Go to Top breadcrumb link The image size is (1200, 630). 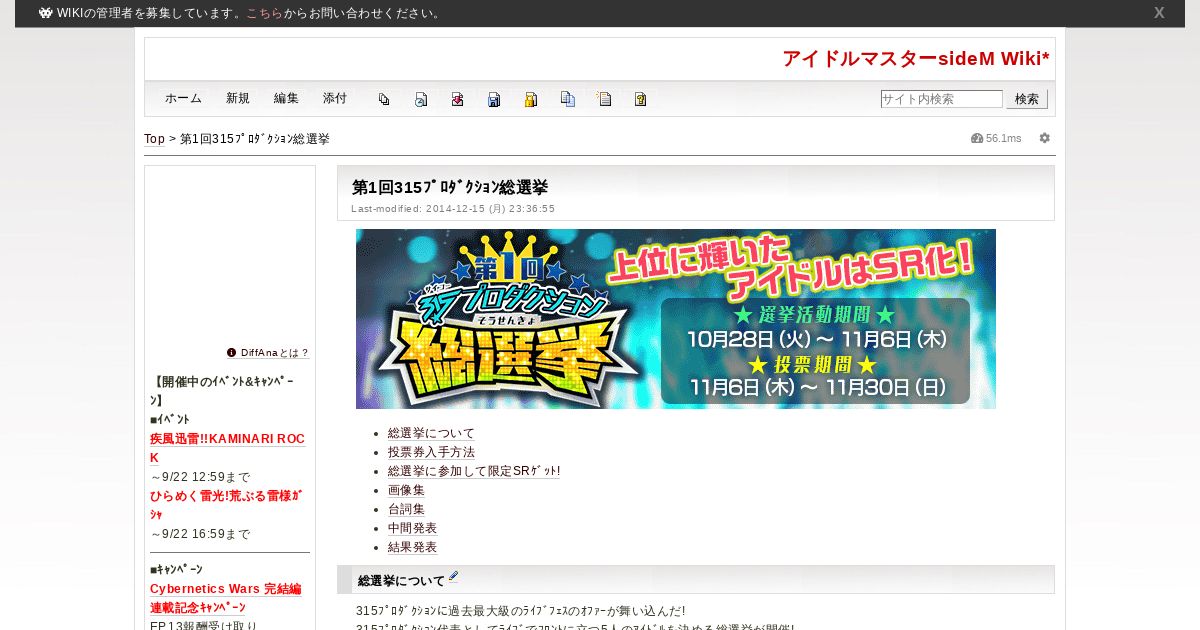(x=154, y=139)
